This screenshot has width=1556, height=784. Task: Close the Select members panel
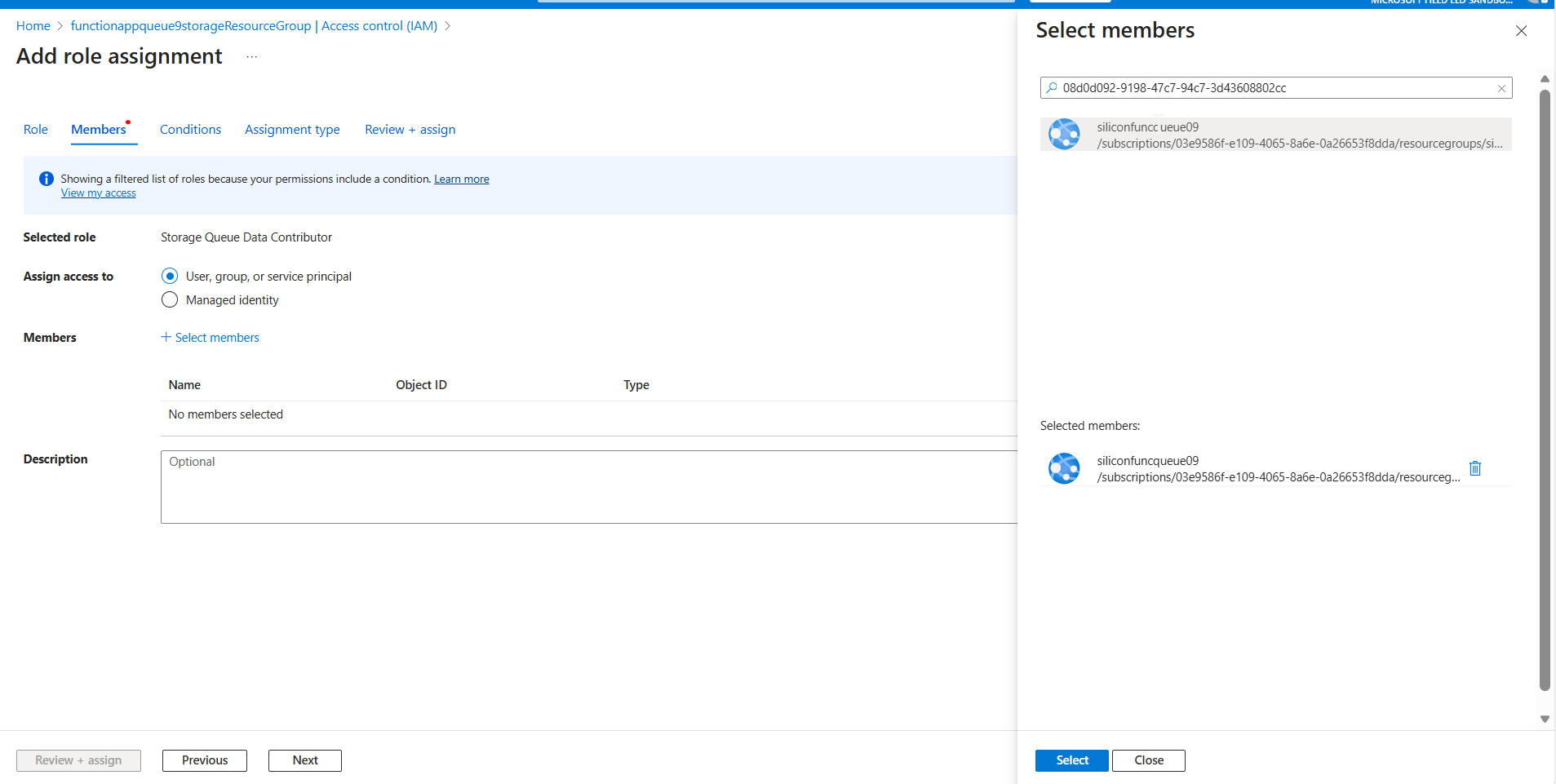pyautogui.click(x=1521, y=31)
